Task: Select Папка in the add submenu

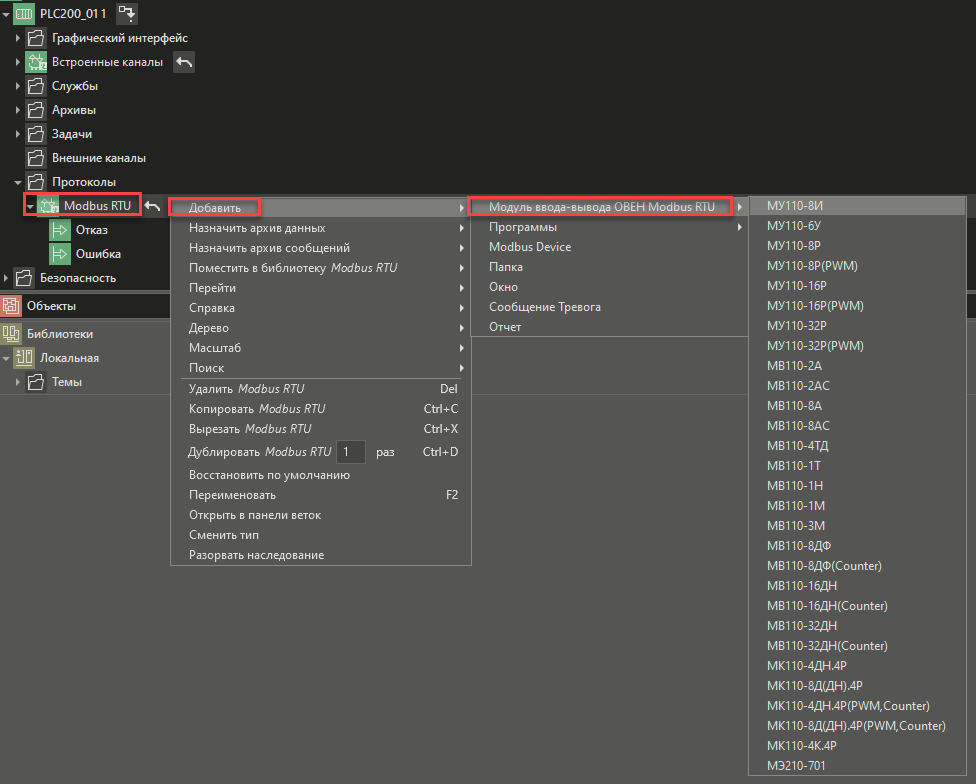Action: (609, 266)
